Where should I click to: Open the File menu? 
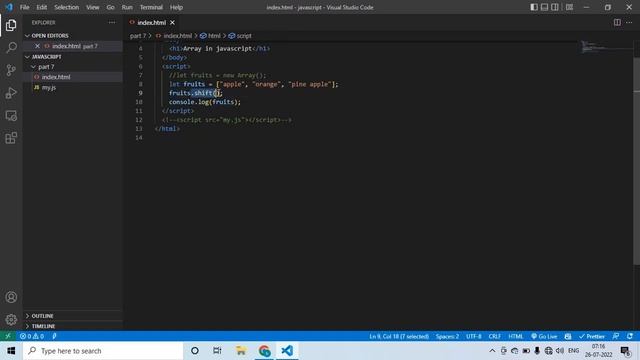[x=24, y=7]
